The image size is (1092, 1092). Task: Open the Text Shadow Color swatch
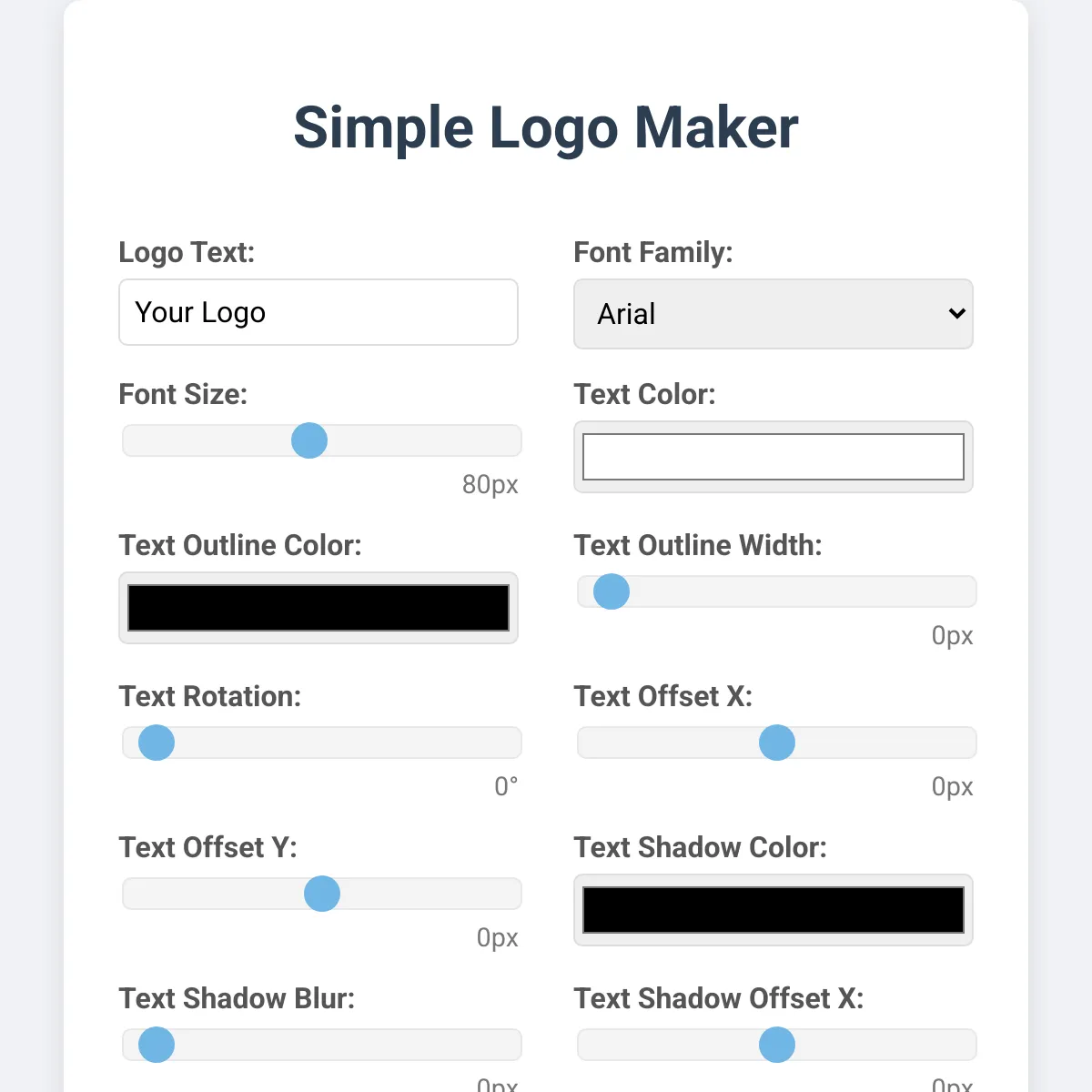(773, 910)
